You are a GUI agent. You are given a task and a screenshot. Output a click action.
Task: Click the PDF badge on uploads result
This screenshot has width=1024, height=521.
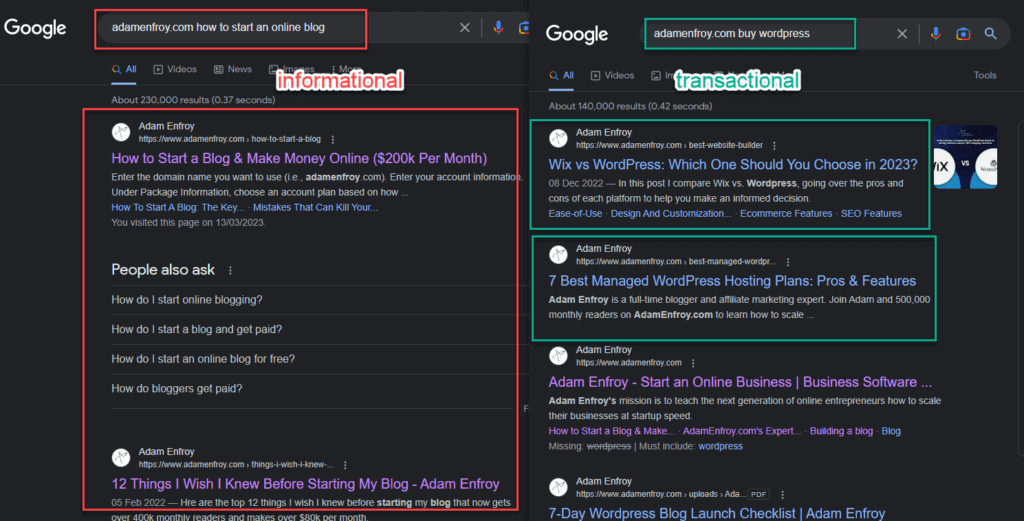(x=758, y=495)
